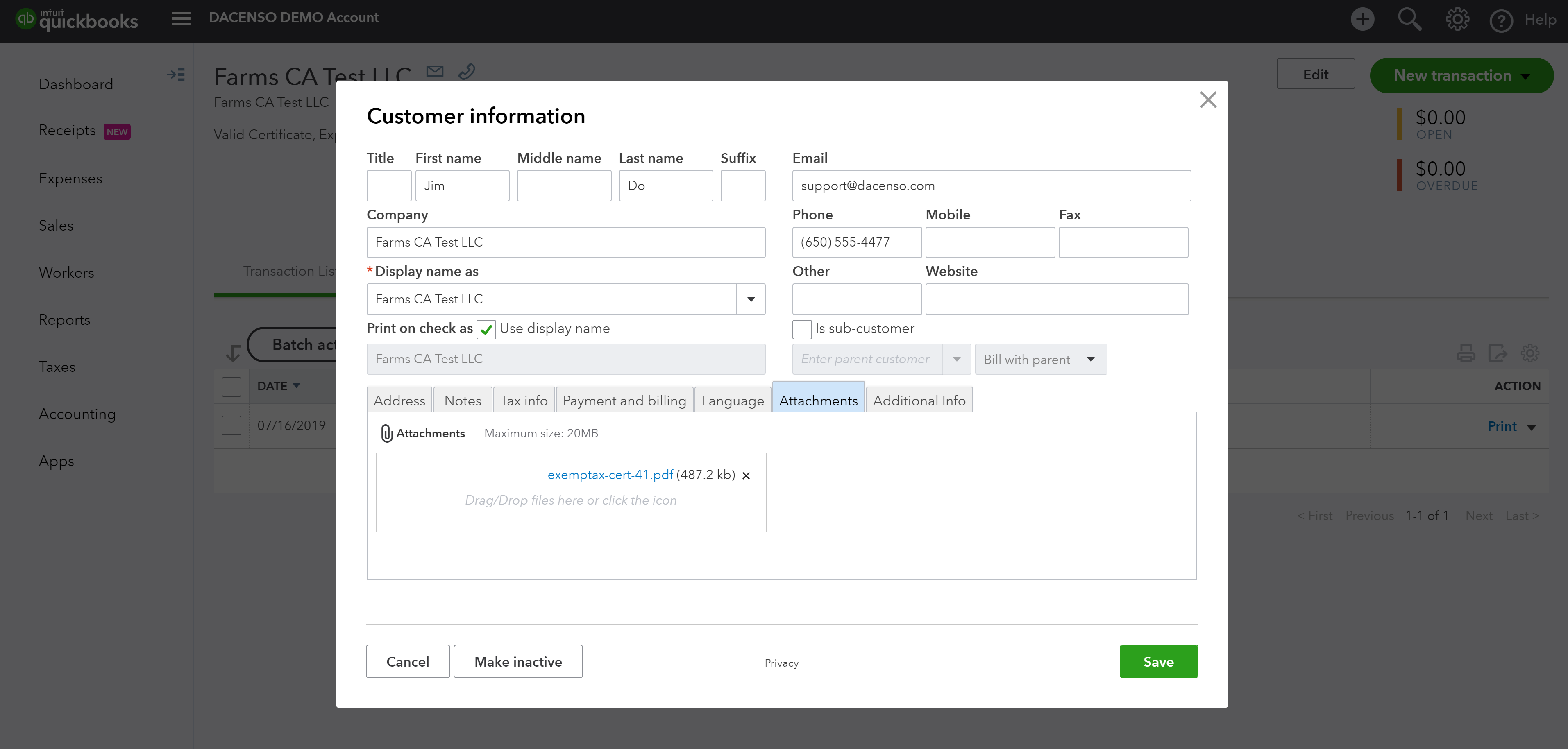1568x749 pixels.
Task: Click the email envelope icon near customer name
Action: 435,71
